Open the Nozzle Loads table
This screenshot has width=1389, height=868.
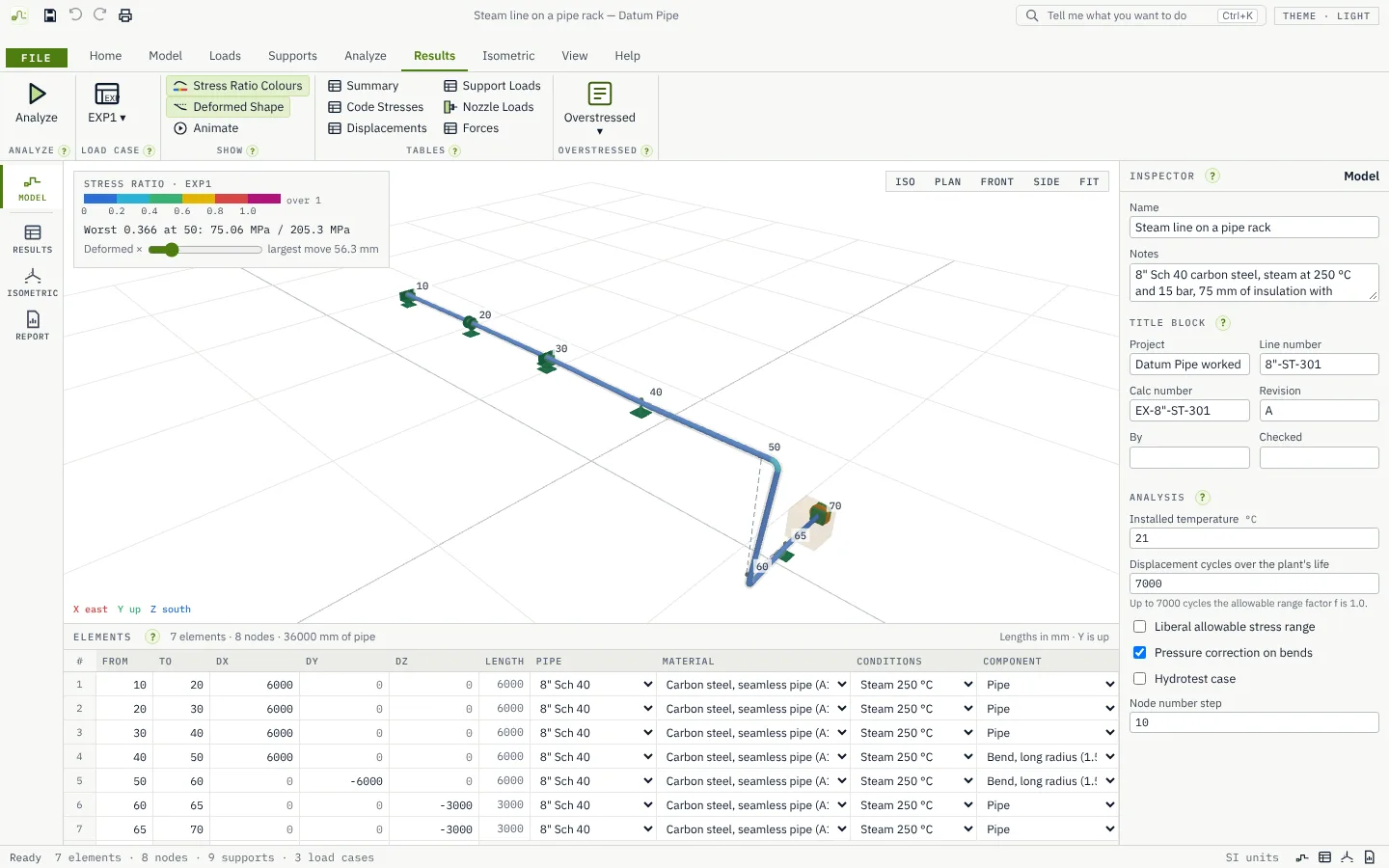click(489, 107)
